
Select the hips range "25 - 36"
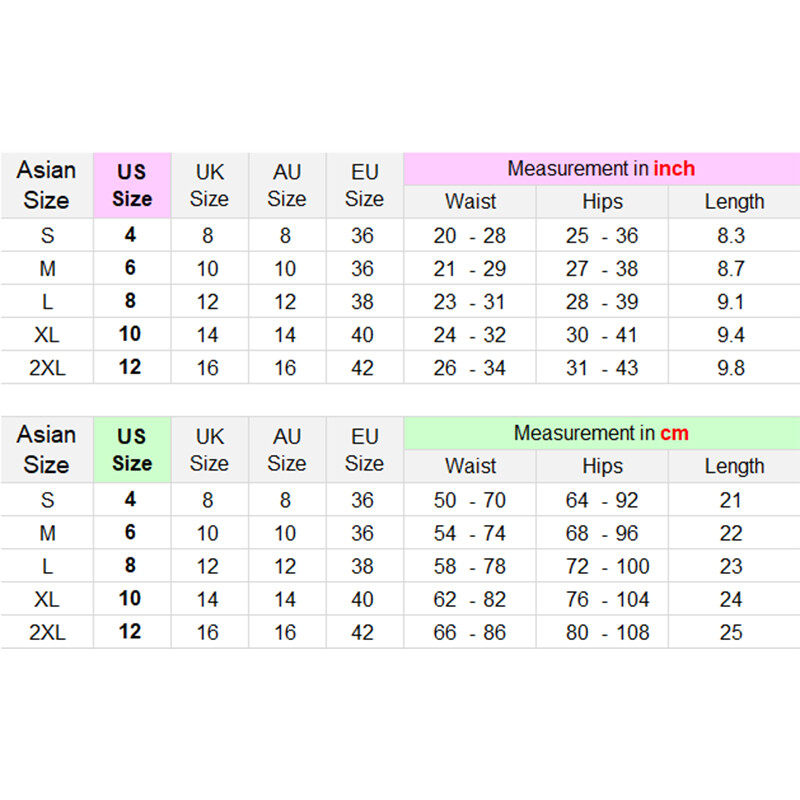click(x=601, y=236)
